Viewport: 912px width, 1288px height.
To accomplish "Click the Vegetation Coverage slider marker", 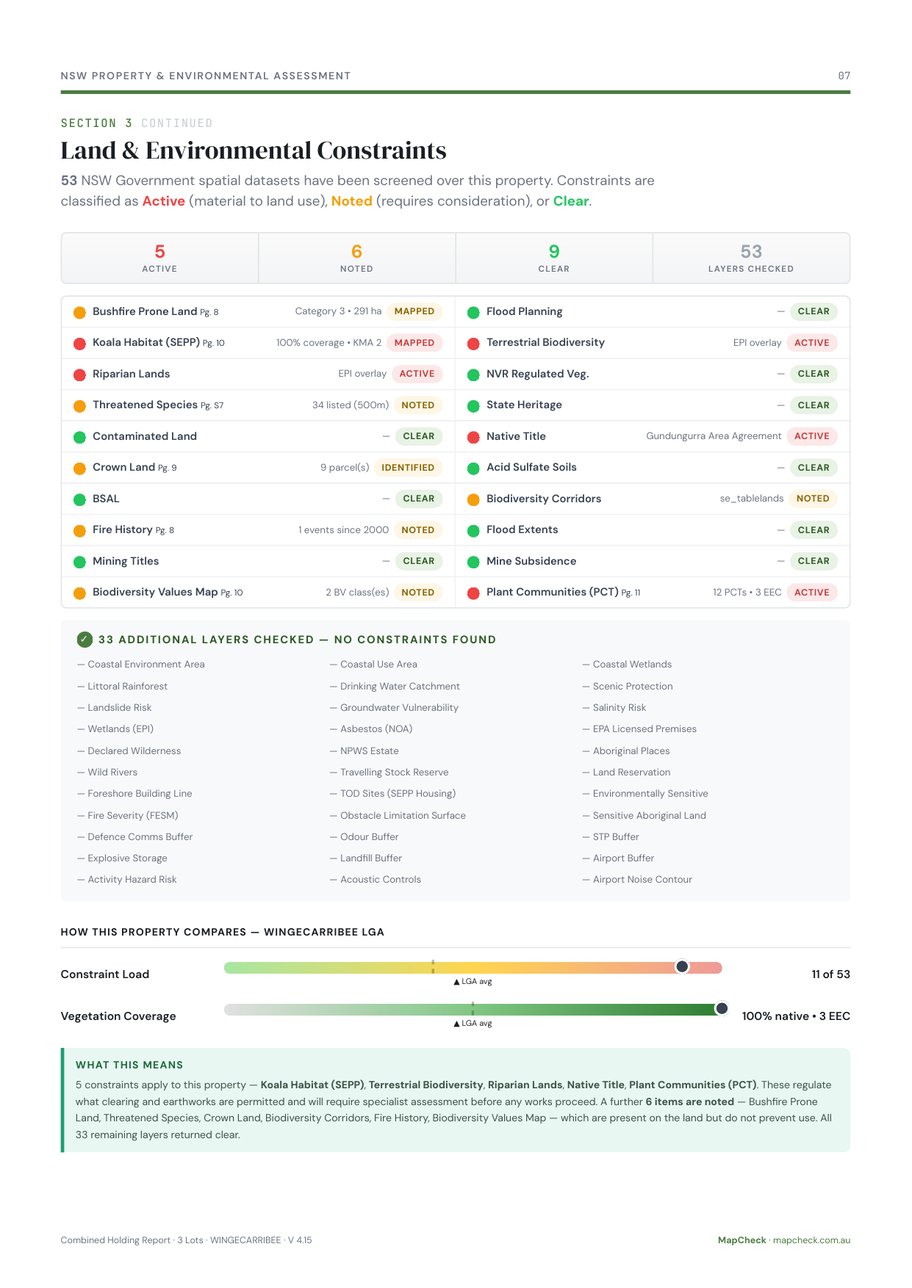I will coord(721,1009).
